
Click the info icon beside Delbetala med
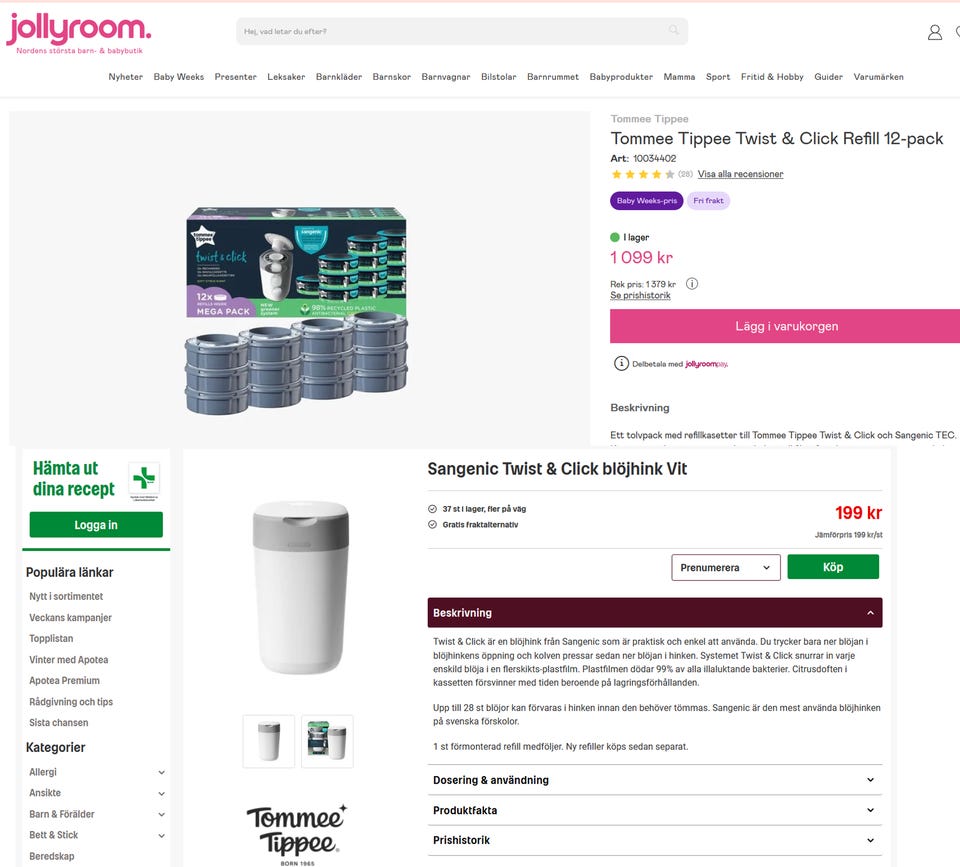coord(621,364)
